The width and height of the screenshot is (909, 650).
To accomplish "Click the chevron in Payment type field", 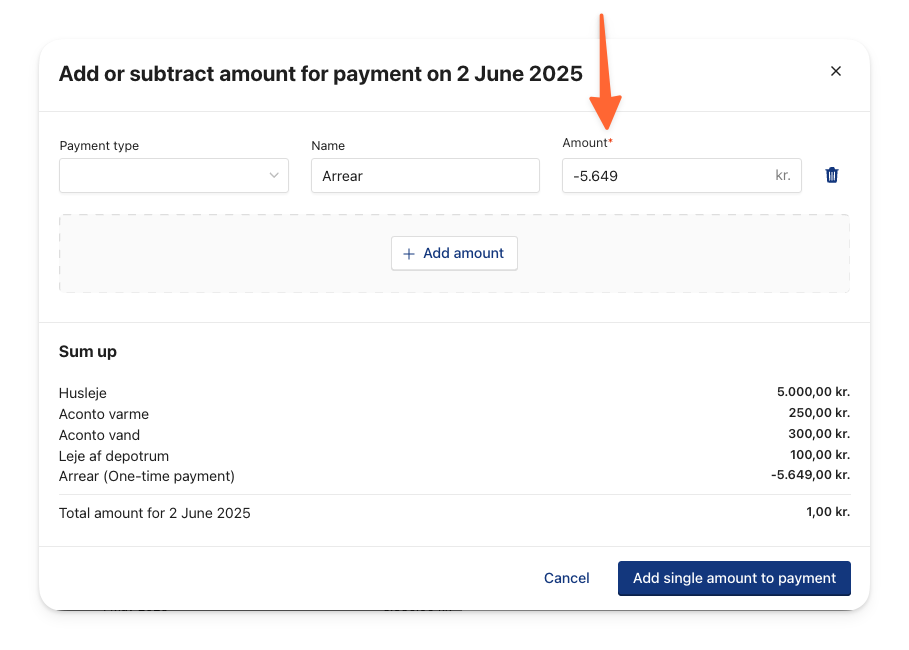I will click(x=274, y=175).
